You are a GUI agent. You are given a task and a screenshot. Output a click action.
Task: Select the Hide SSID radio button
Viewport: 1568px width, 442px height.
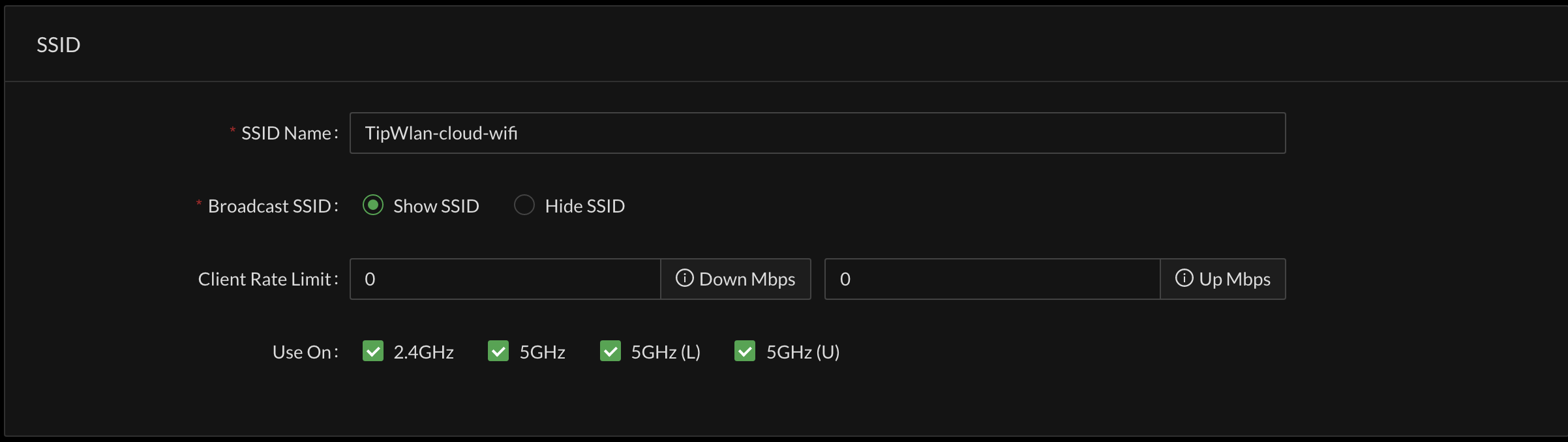[524, 205]
